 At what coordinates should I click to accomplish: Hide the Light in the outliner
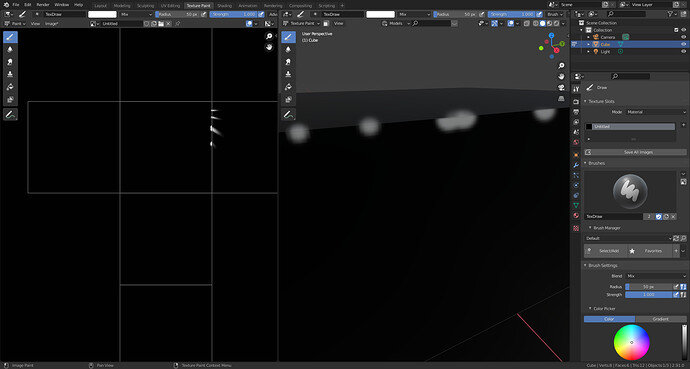(683, 51)
